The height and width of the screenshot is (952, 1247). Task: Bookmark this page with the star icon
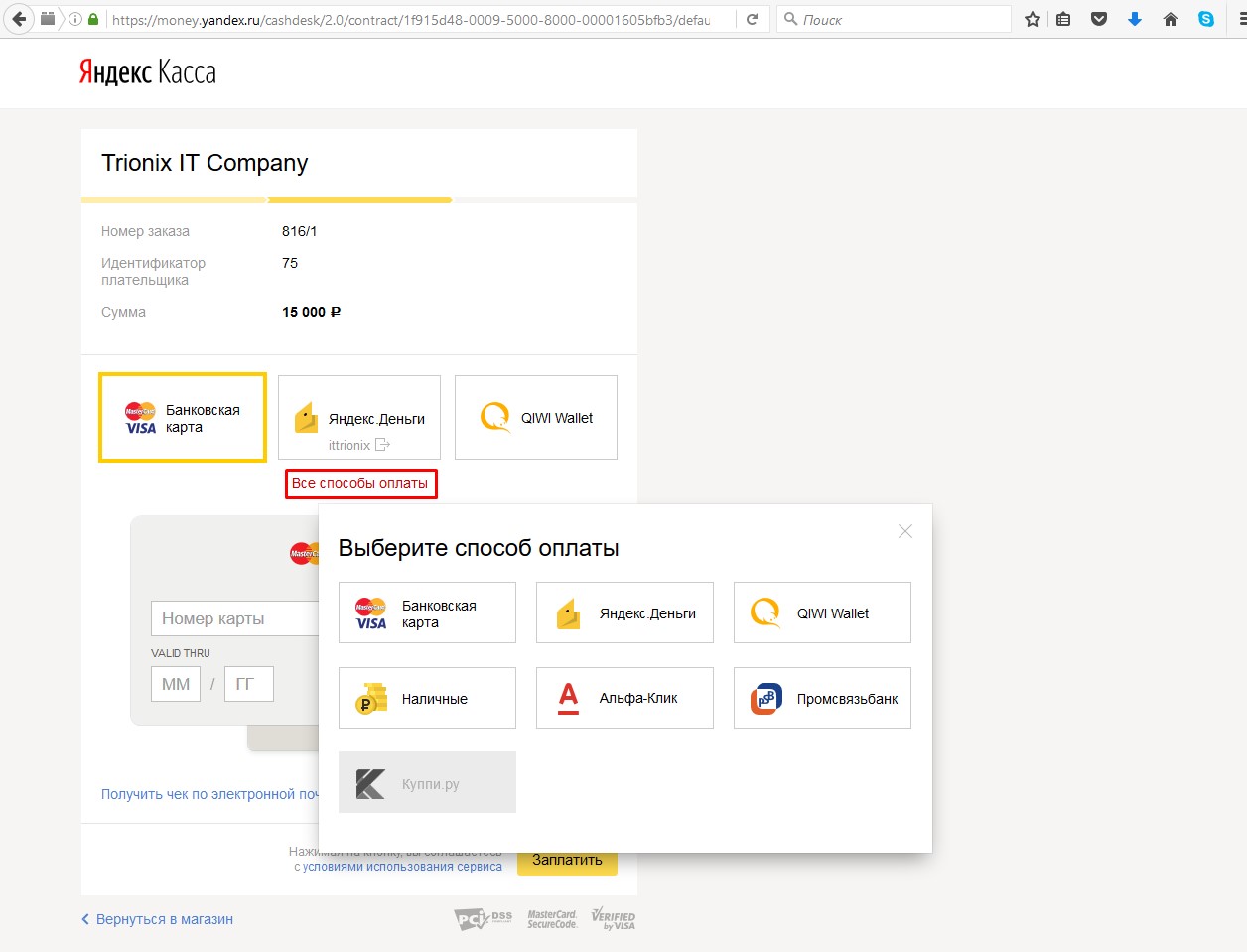pyautogui.click(x=1033, y=19)
